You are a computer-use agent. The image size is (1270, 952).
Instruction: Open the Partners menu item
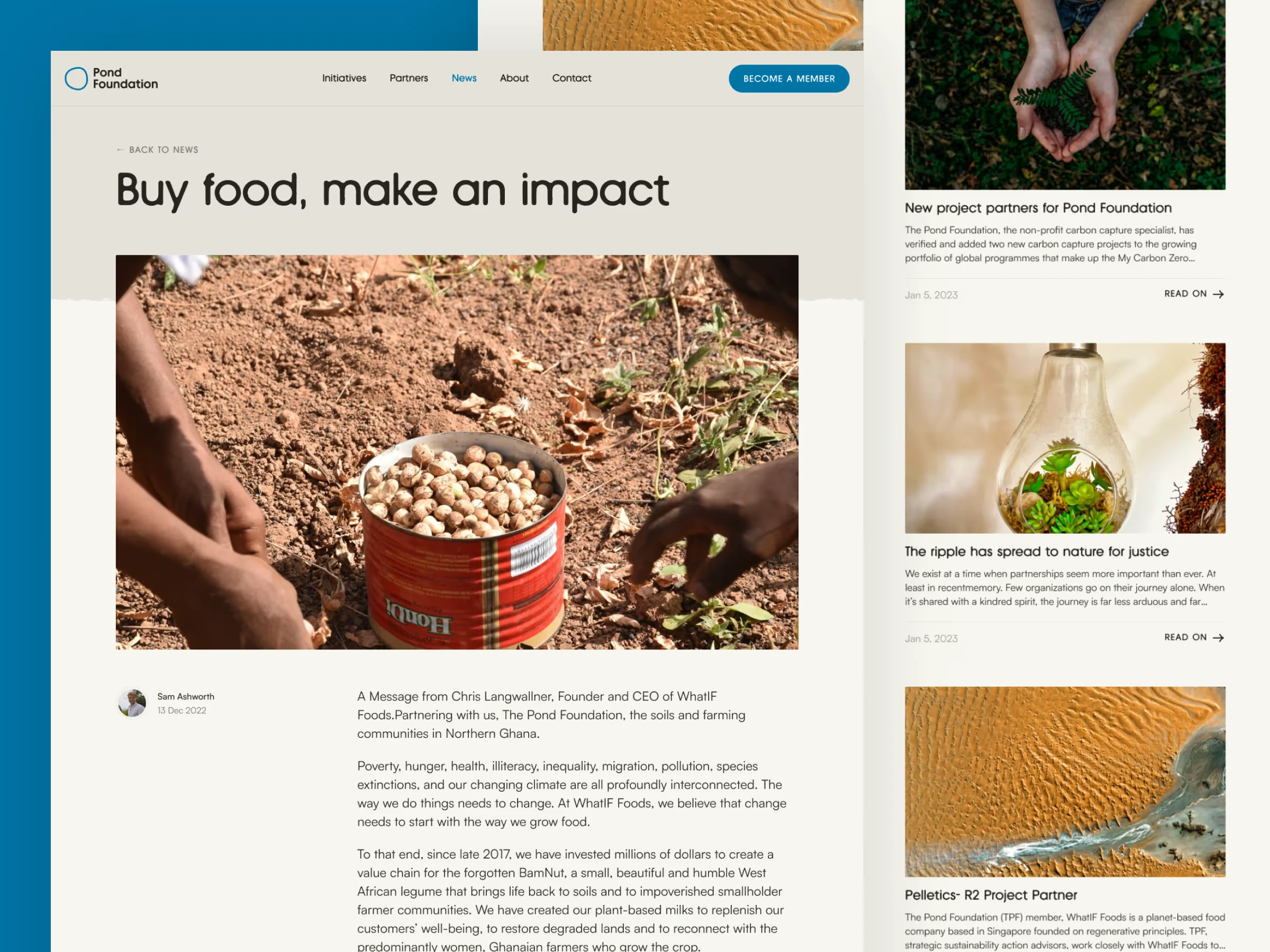click(409, 78)
